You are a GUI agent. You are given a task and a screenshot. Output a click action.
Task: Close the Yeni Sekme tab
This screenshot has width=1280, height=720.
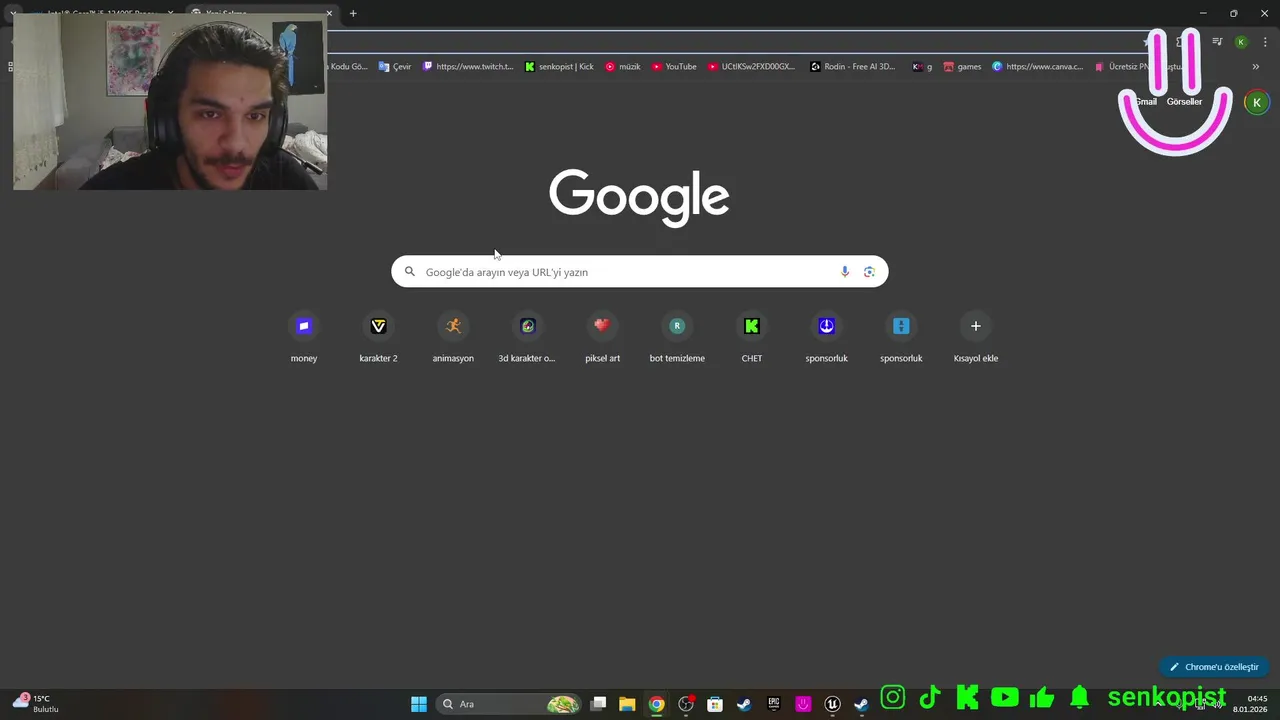[329, 14]
